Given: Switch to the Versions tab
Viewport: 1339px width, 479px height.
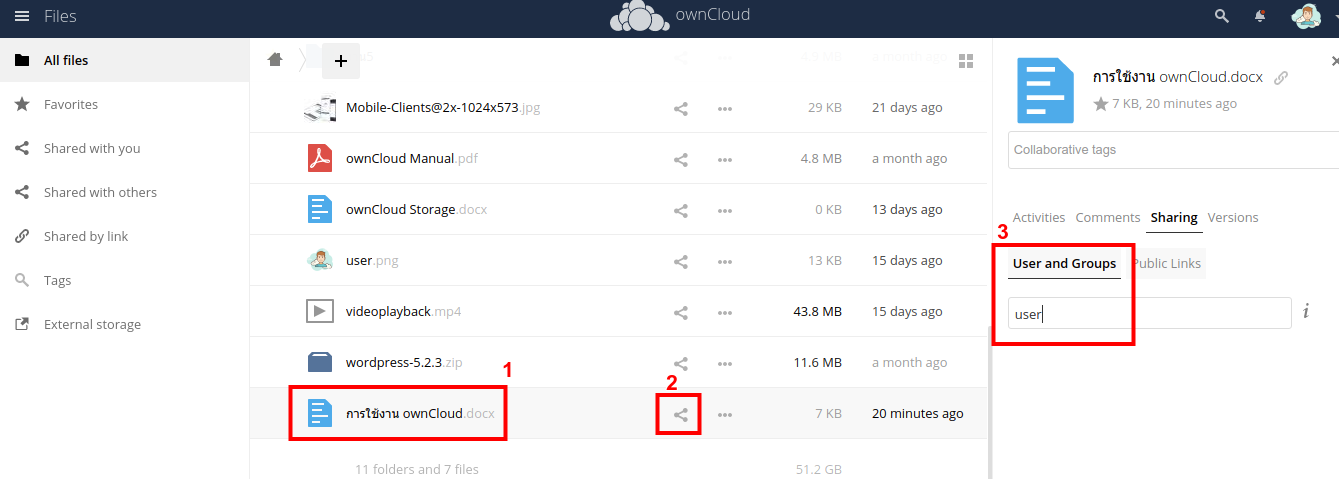Looking at the screenshot, I should pos(1232,217).
